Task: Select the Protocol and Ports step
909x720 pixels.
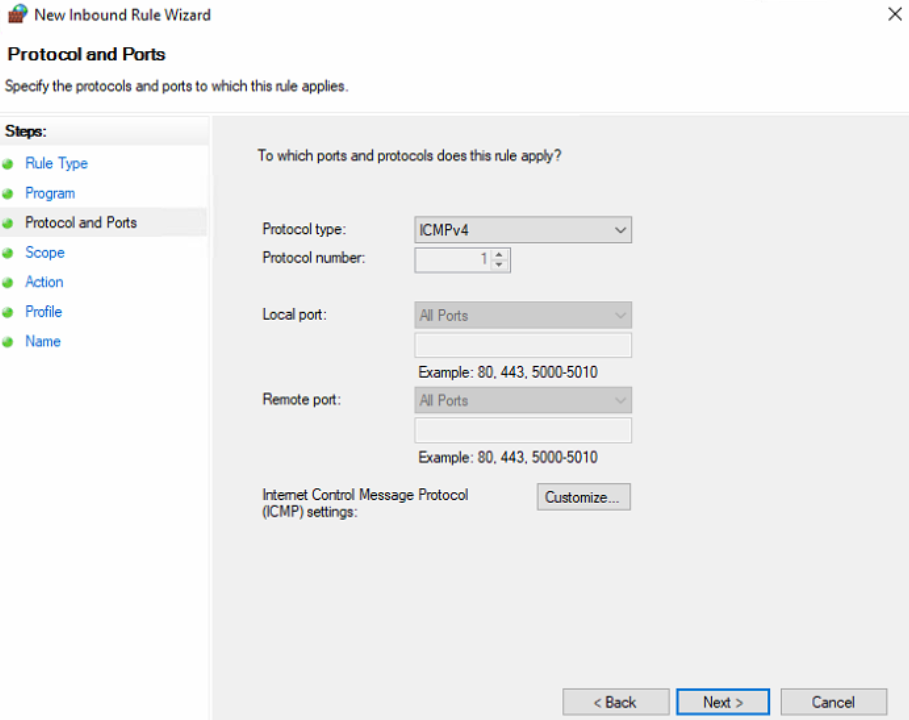Action: tap(81, 223)
